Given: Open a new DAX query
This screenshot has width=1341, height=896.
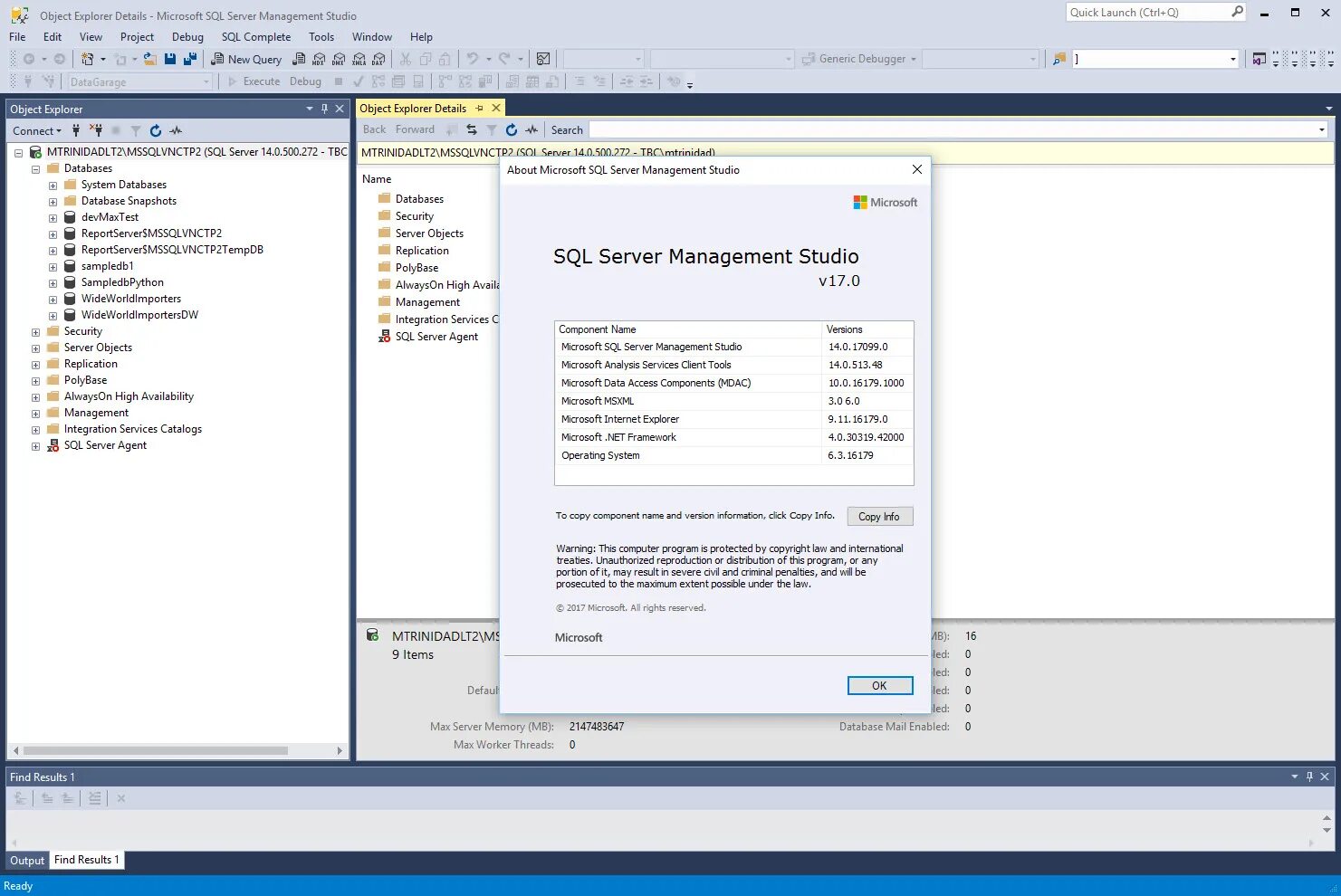Looking at the screenshot, I should pyautogui.click(x=378, y=59).
